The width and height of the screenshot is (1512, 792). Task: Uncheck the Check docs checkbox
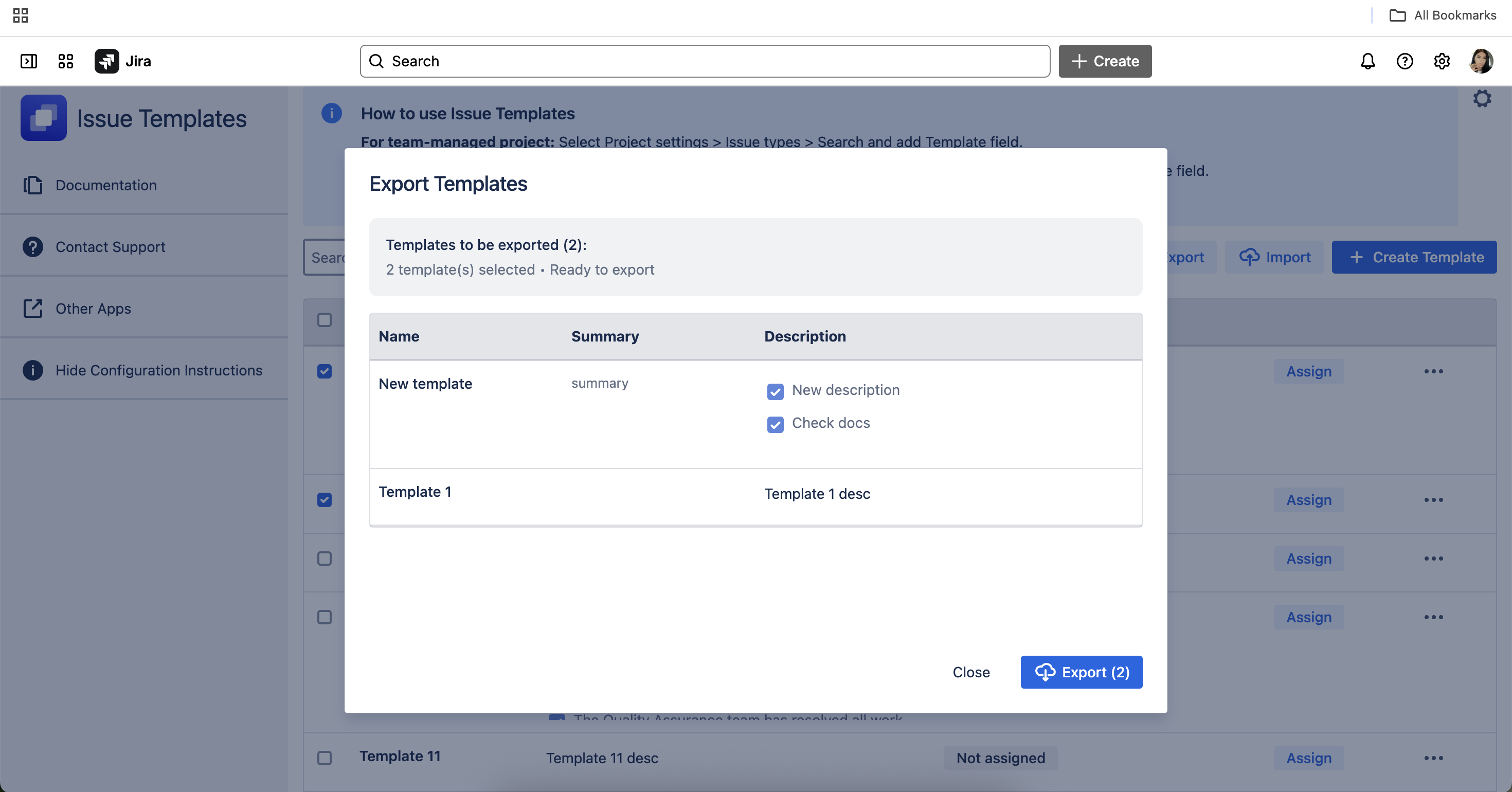775,424
